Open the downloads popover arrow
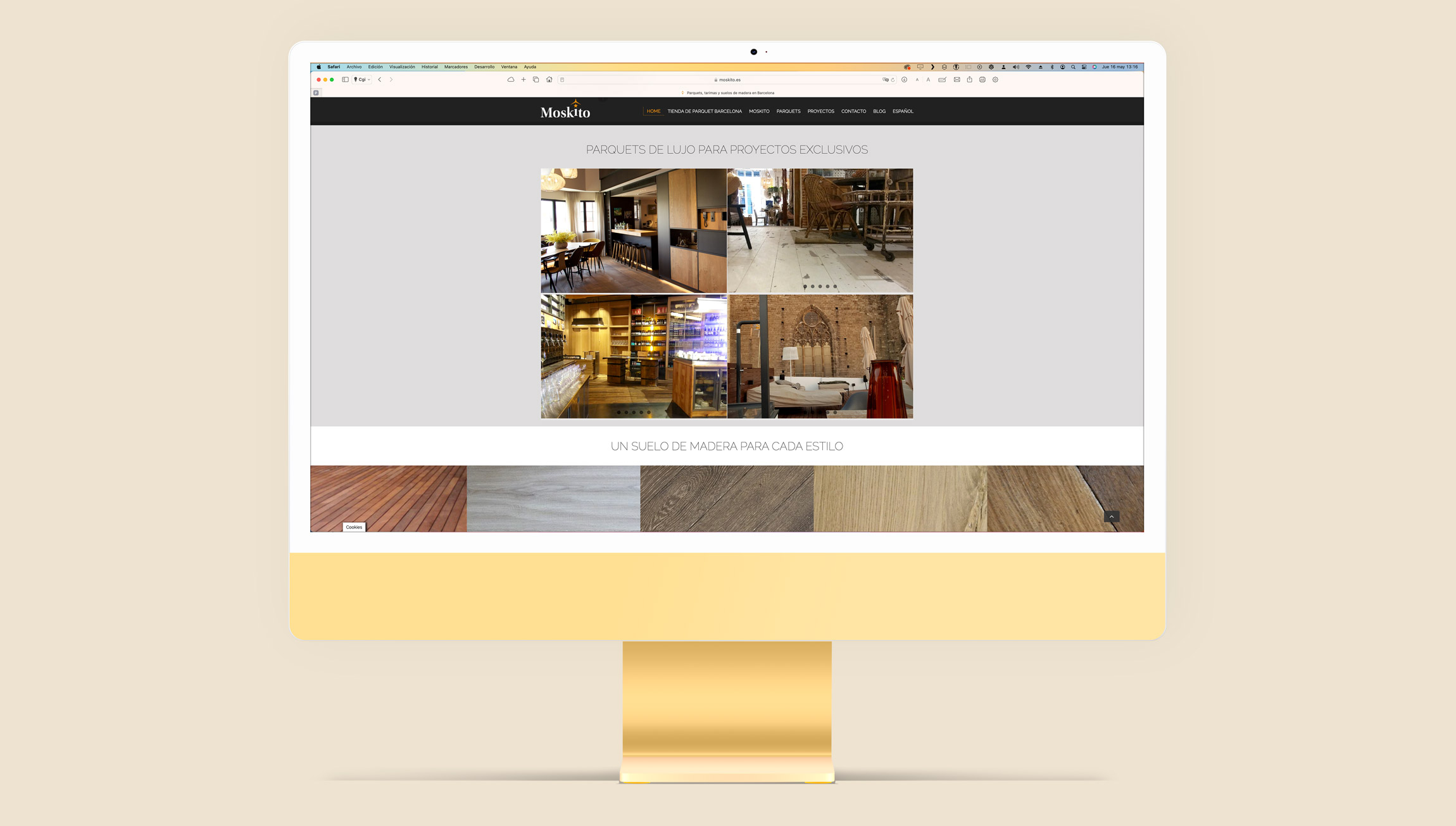 [x=904, y=79]
